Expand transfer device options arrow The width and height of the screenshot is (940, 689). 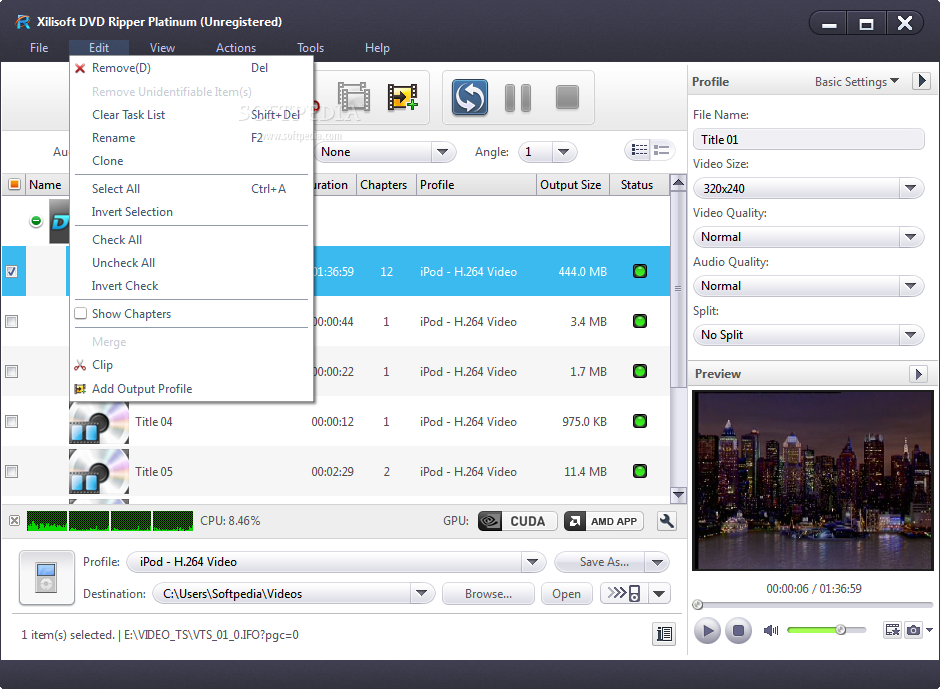click(659, 594)
